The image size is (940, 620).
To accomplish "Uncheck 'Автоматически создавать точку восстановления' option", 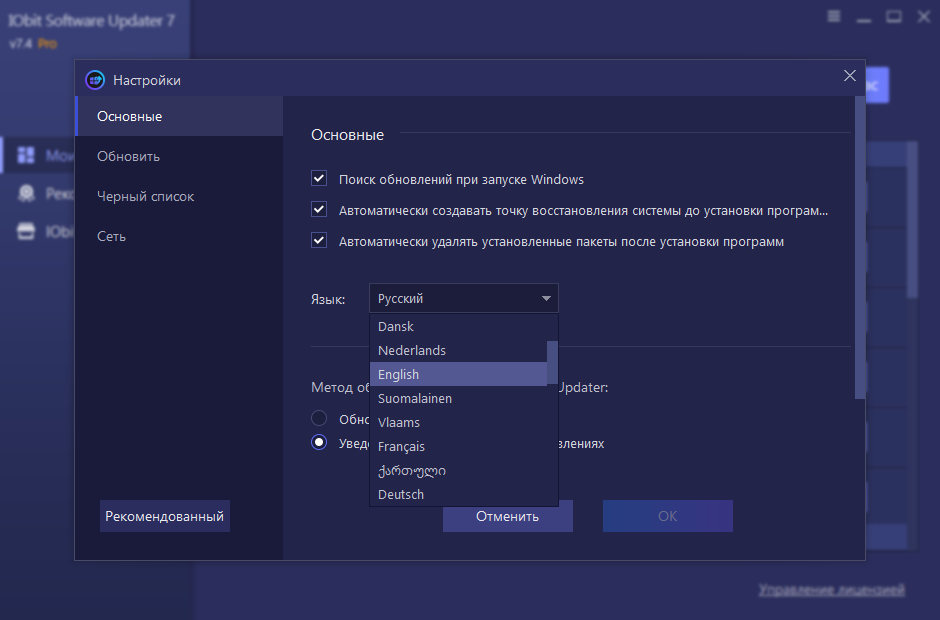I will pos(319,210).
